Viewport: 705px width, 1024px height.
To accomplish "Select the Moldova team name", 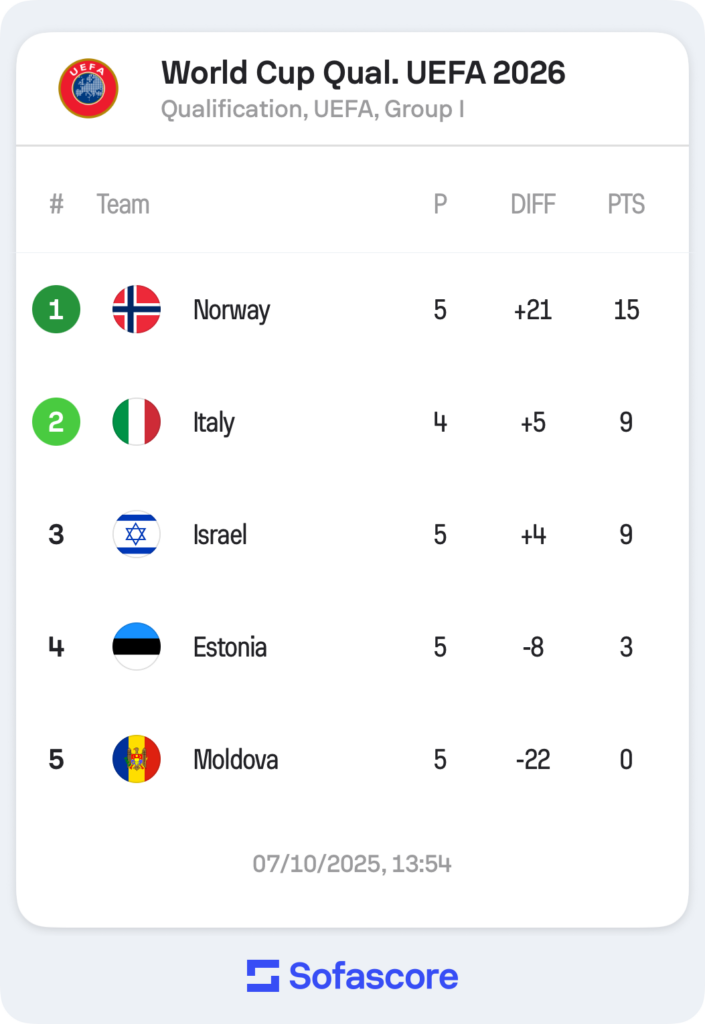I will click(235, 759).
